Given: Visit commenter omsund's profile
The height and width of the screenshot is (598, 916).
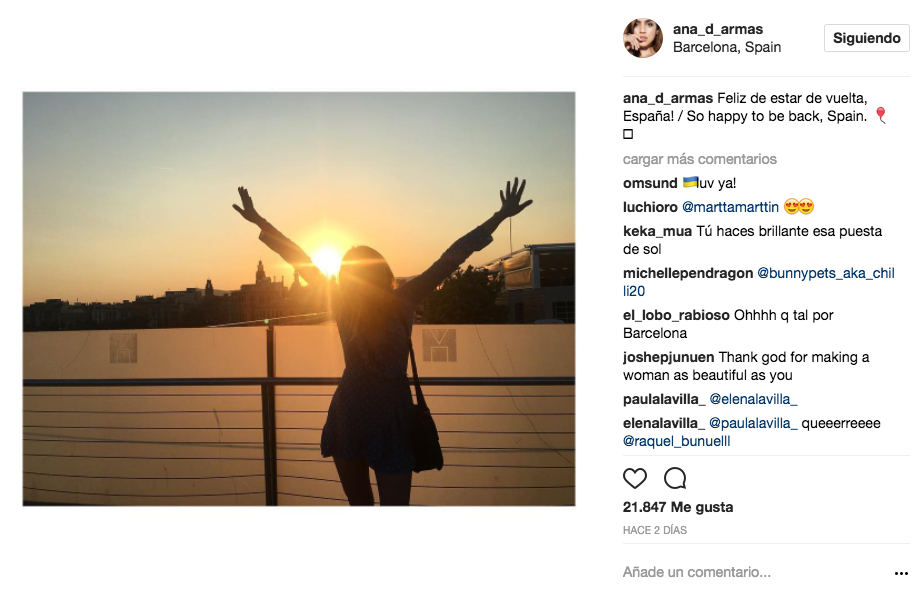Looking at the screenshot, I should (x=650, y=183).
